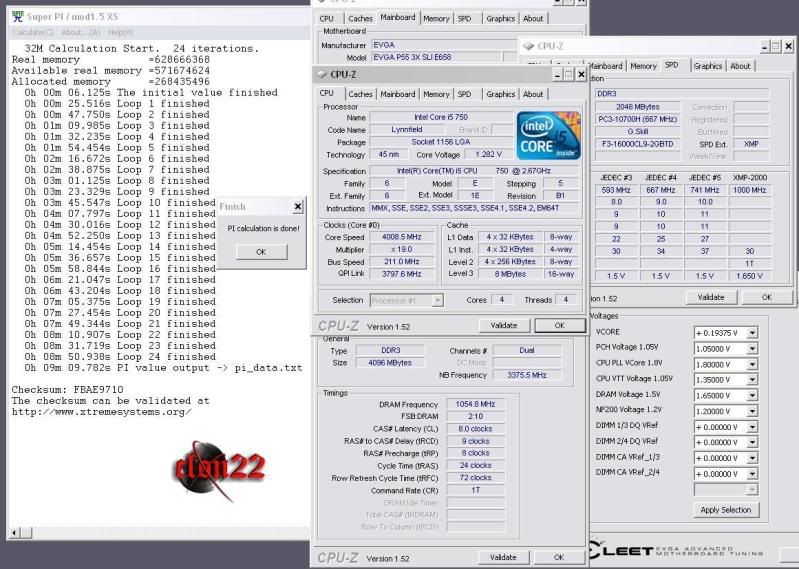
Task: Click Validate in the bottom CPU-Z Memory window
Action: tap(503, 557)
